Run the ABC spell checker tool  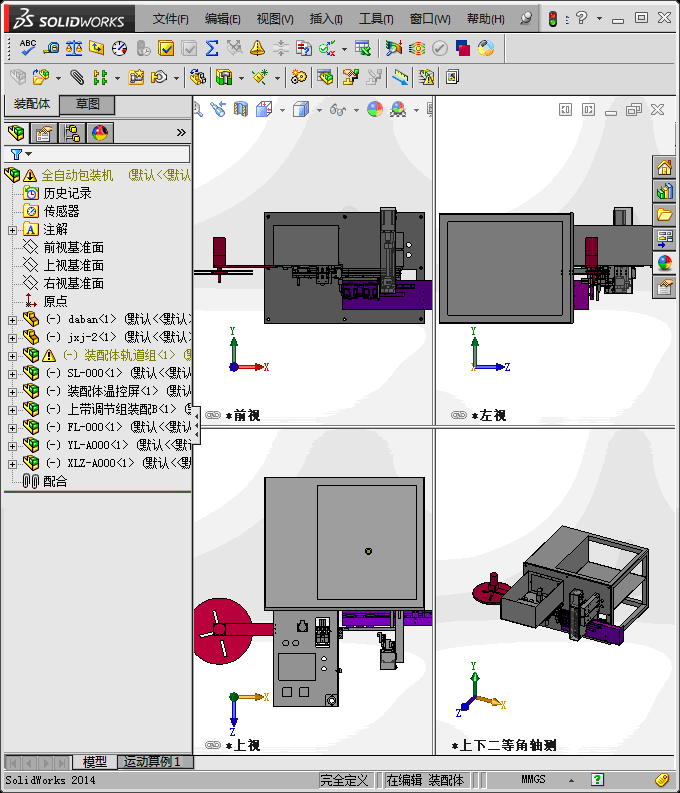(27, 48)
